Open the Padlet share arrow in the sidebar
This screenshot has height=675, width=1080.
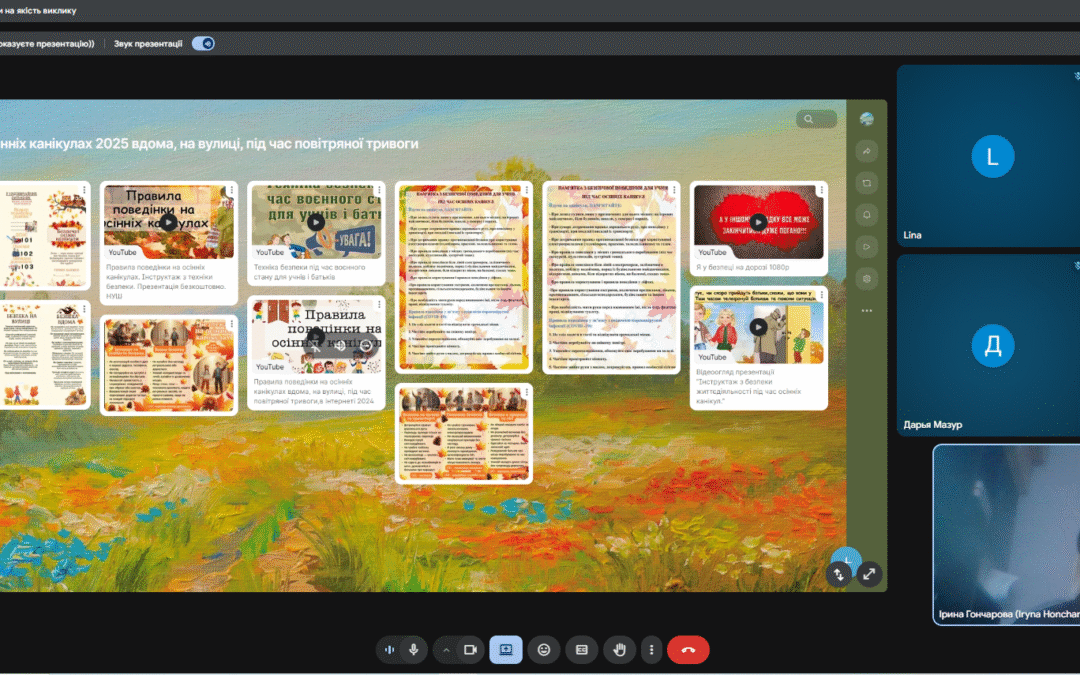[x=866, y=151]
